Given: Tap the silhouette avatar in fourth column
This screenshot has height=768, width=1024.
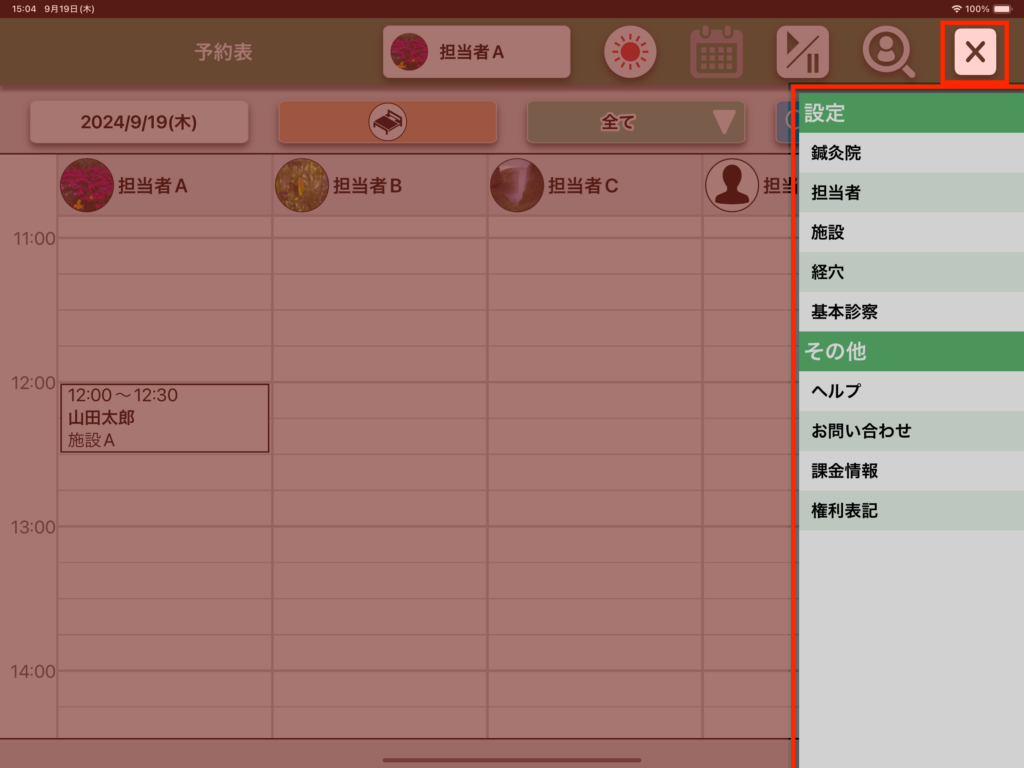Looking at the screenshot, I should (x=732, y=185).
